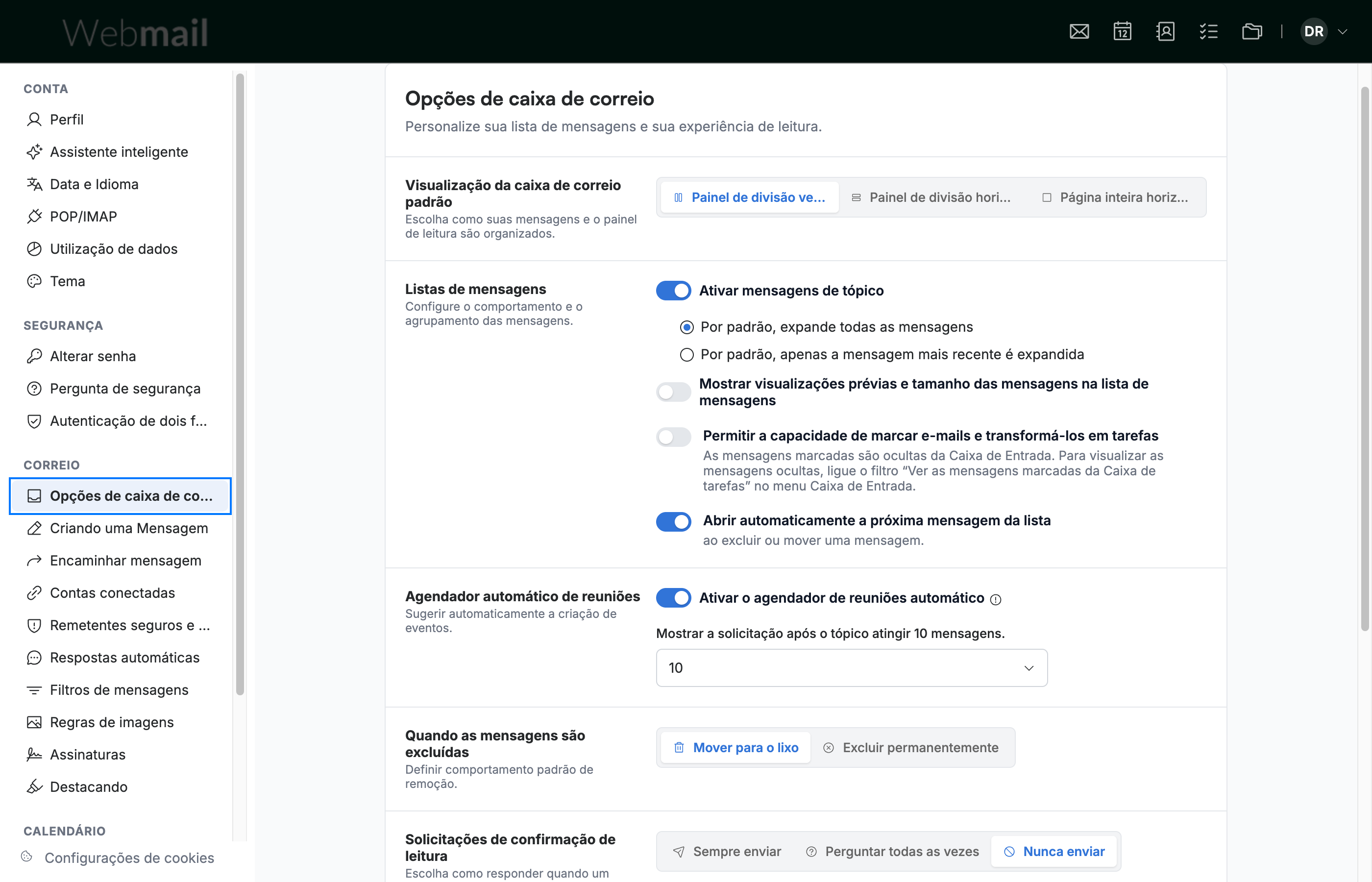Select Excluir permanentemente option
The width and height of the screenshot is (1372, 882).
click(x=911, y=747)
